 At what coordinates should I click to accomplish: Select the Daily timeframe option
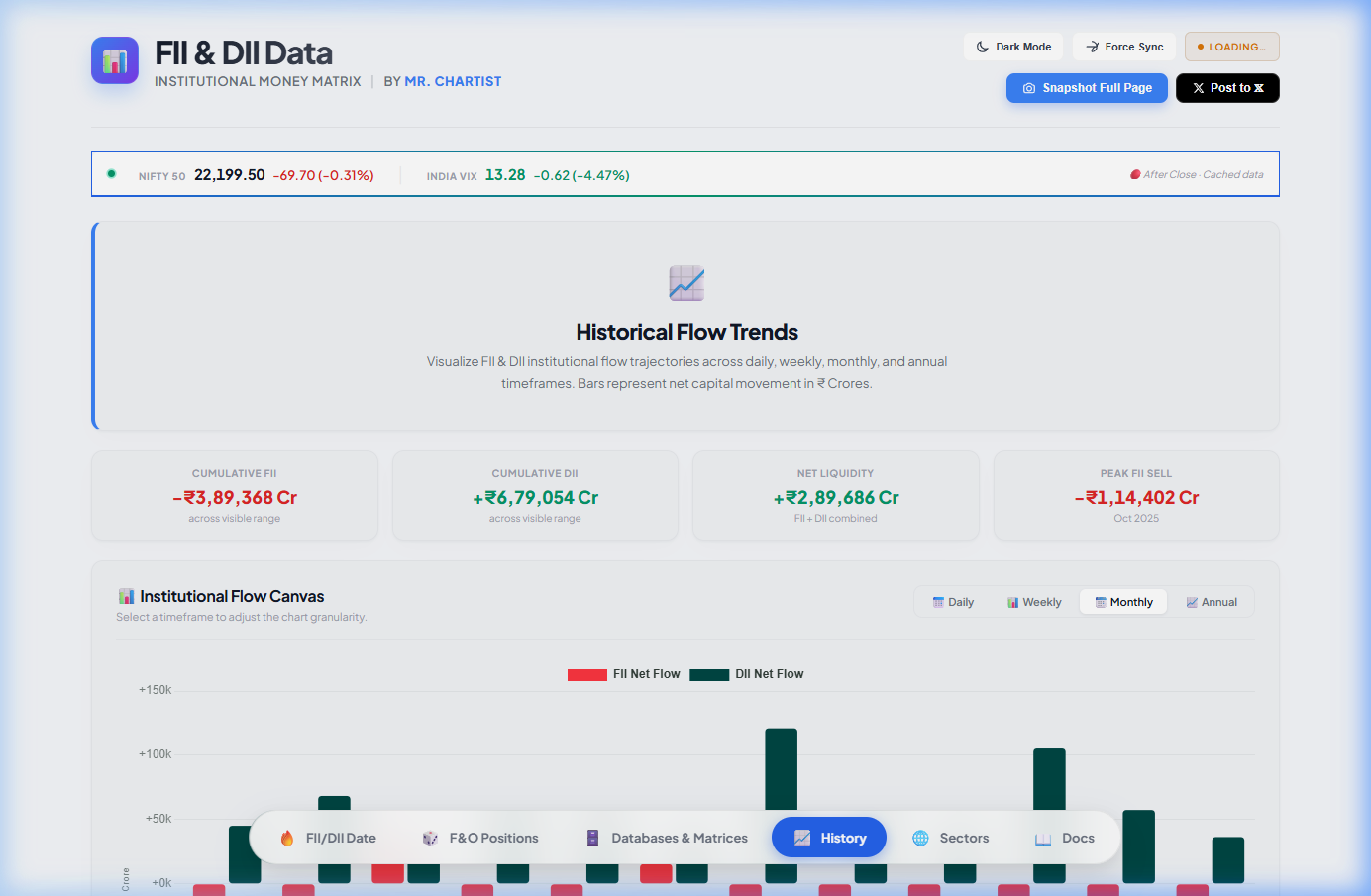(x=953, y=601)
